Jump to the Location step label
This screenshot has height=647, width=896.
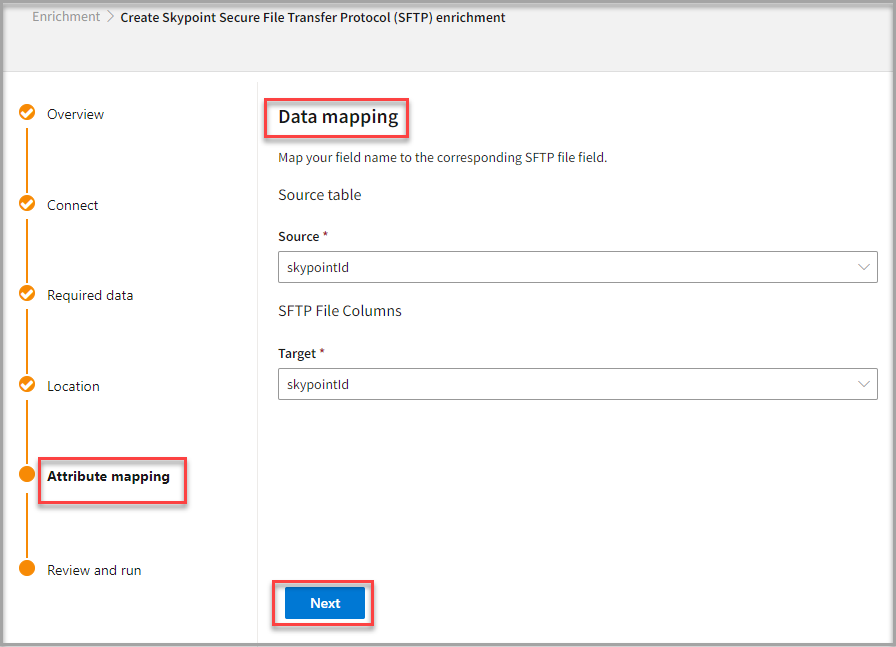(x=73, y=386)
